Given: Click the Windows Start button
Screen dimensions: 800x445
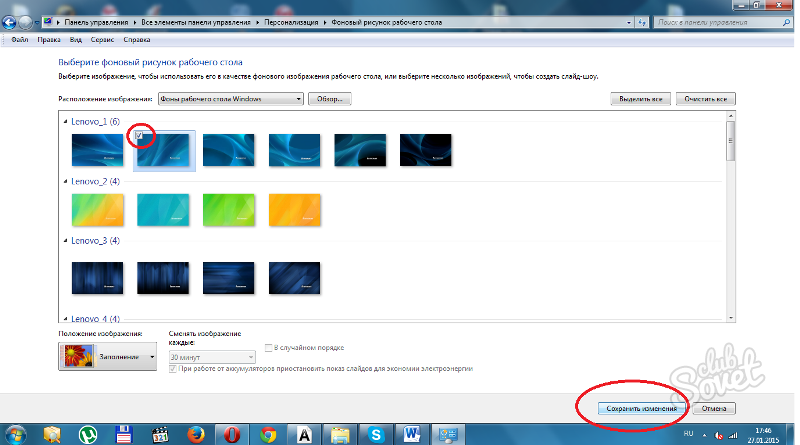Looking at the screenshot, I should coord(17,432).
